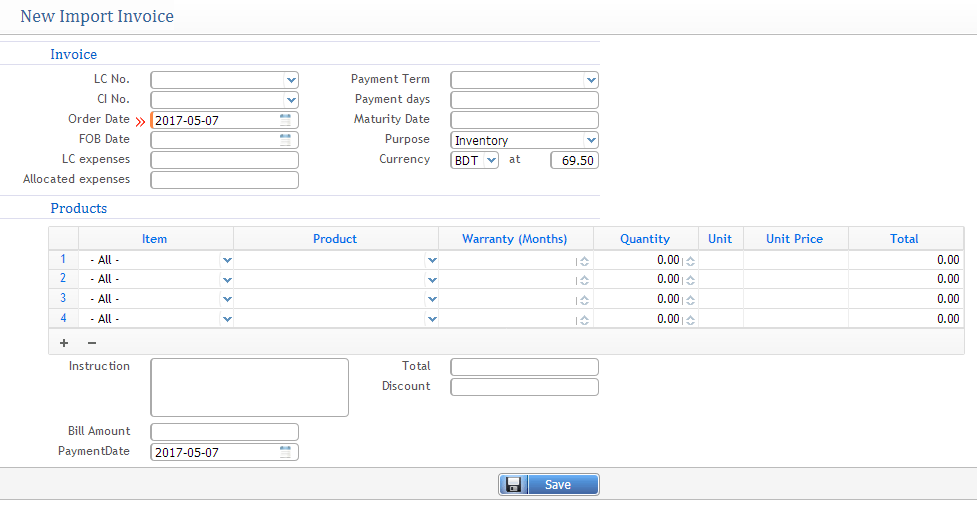977x518 pixels.
Task: Expand the LC No. dropdown
Action: (291, 80)
